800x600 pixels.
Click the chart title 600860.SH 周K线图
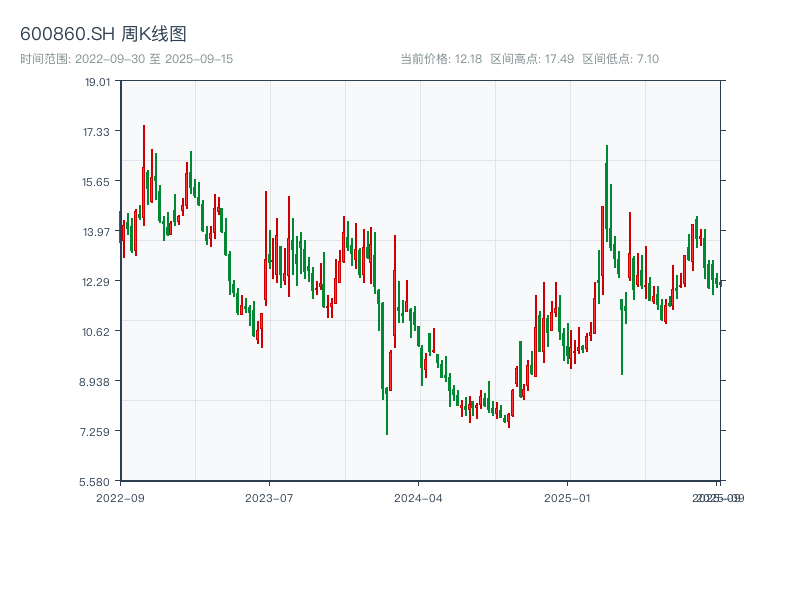click(103, 34)
